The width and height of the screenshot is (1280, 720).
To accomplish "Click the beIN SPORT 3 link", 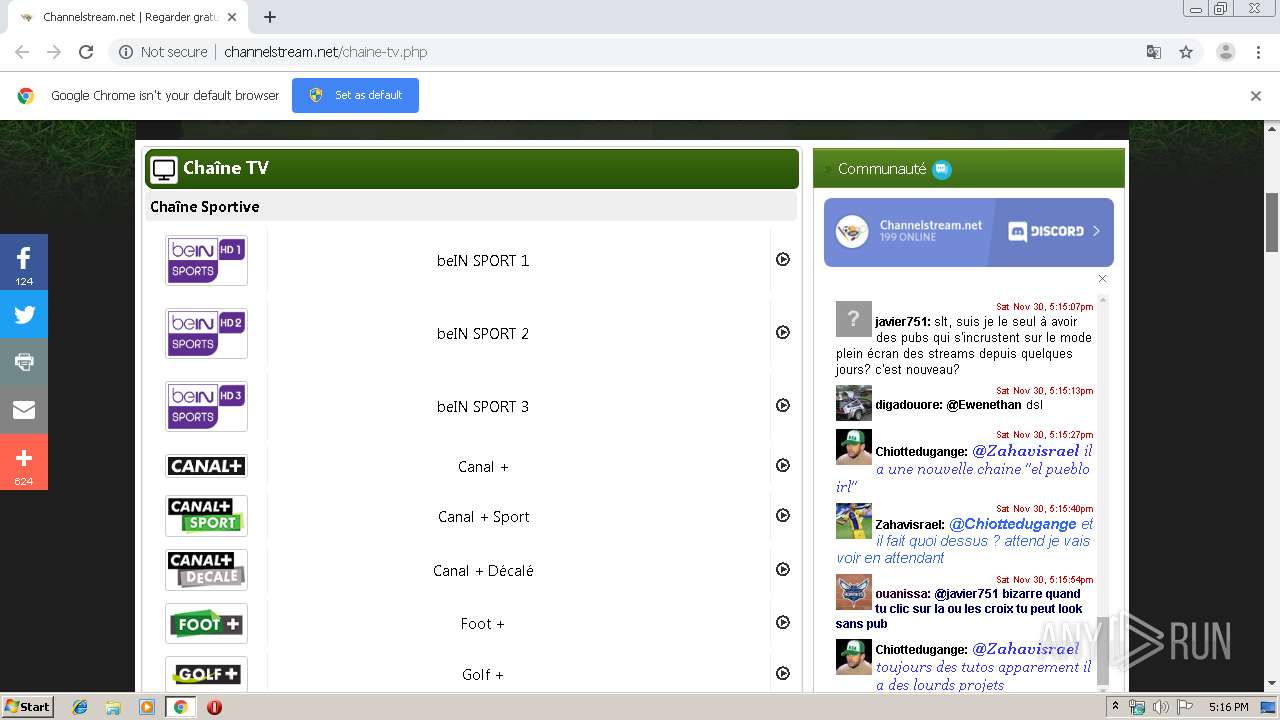I will click(483, 406).
